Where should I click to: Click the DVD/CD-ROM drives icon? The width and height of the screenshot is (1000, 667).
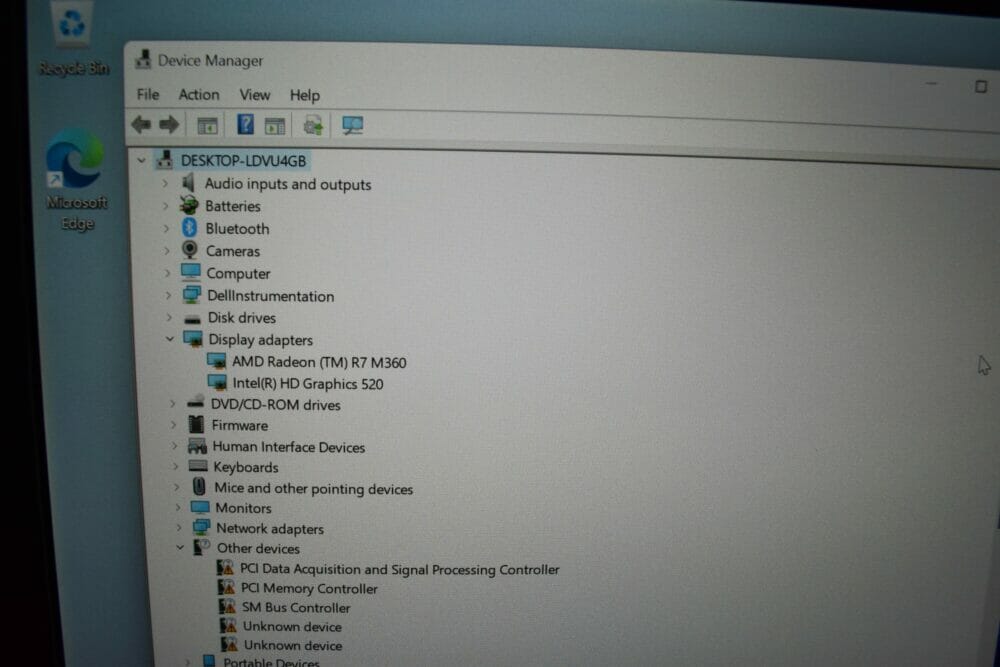pos(195,402)
